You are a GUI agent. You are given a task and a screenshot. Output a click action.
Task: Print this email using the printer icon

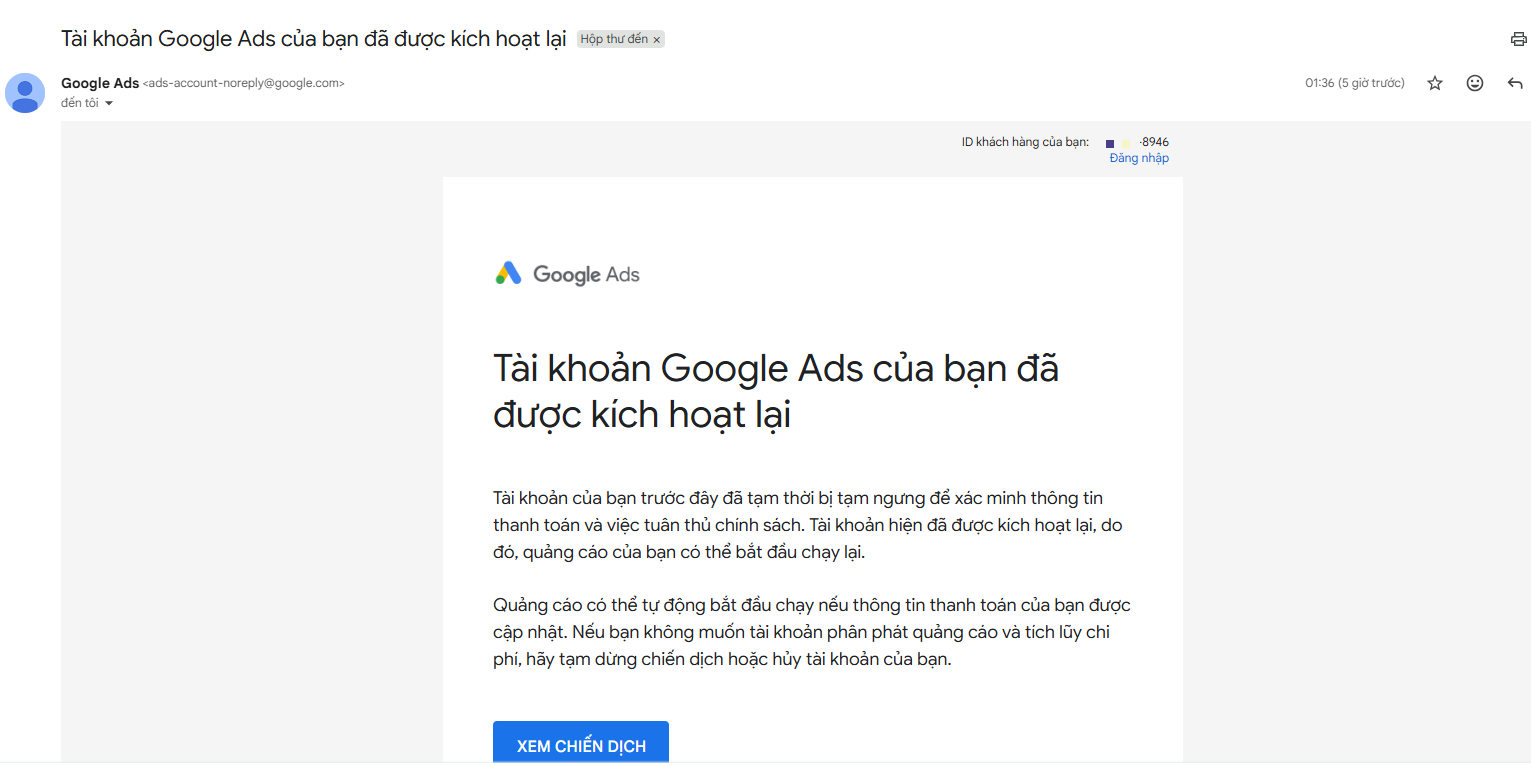pyautogui.click(x=1519, y=40)
